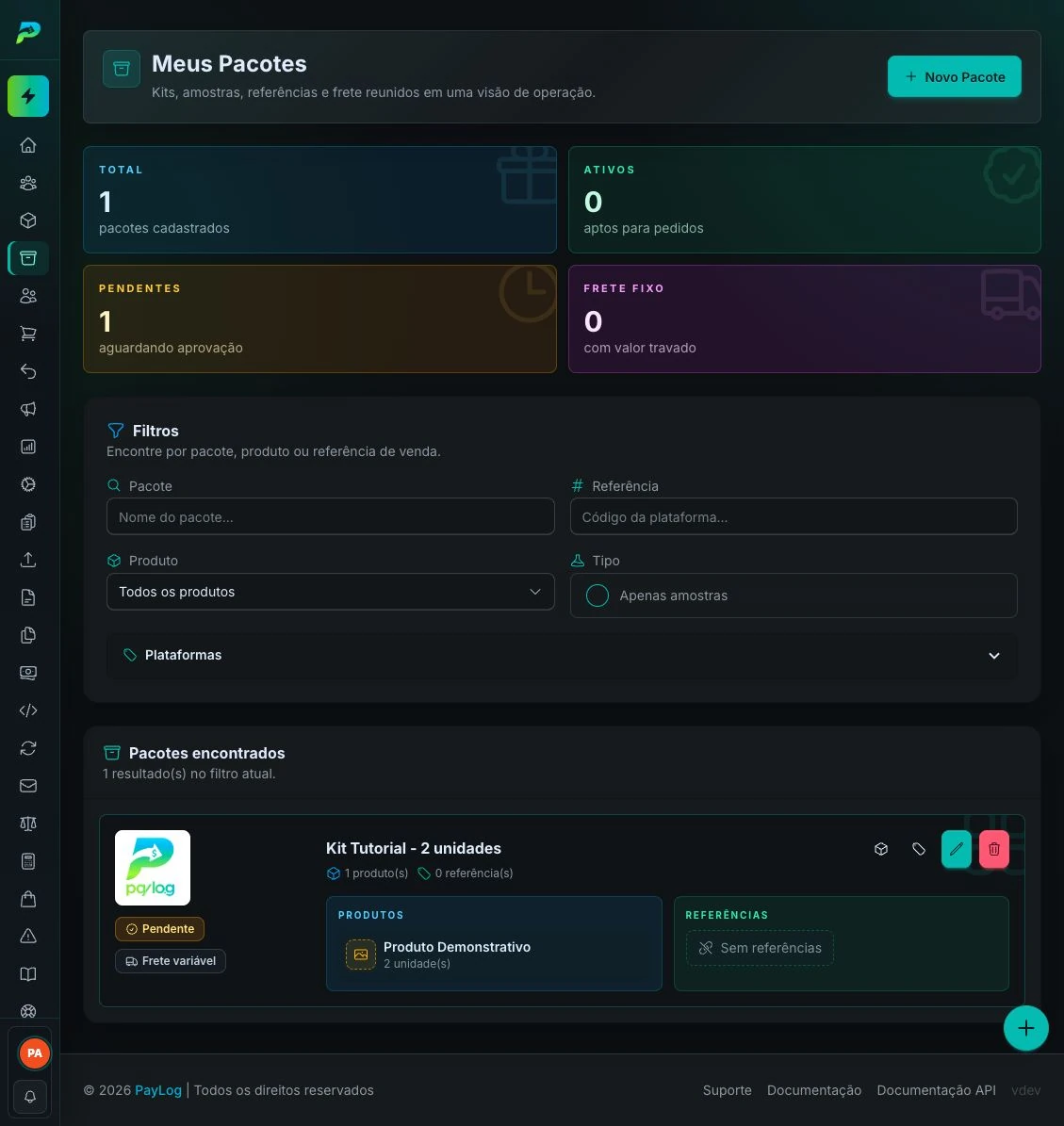Click the Pendentes aguardando aprovação card
Viewport: 1064px width, 1126px height.
(x=319, y=318)
